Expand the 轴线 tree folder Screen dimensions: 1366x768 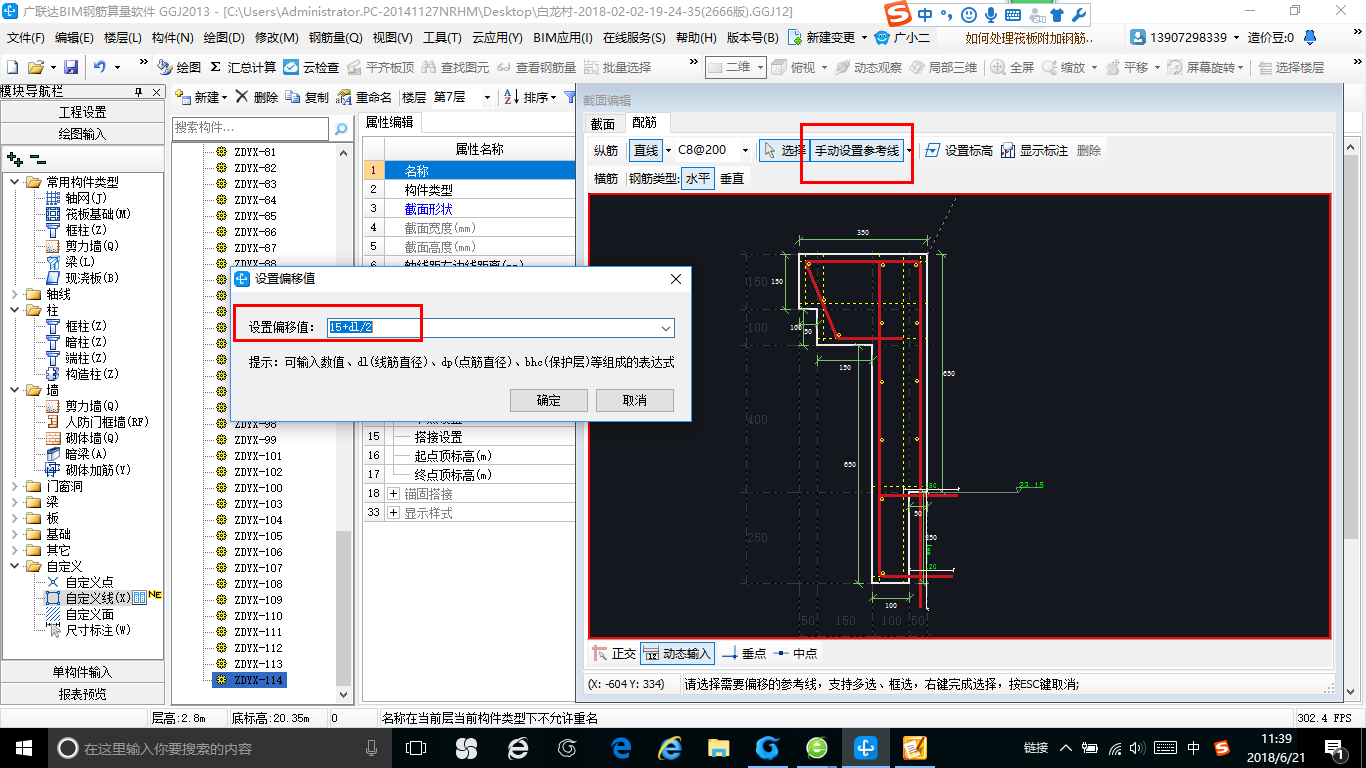(x=15, y=294)
